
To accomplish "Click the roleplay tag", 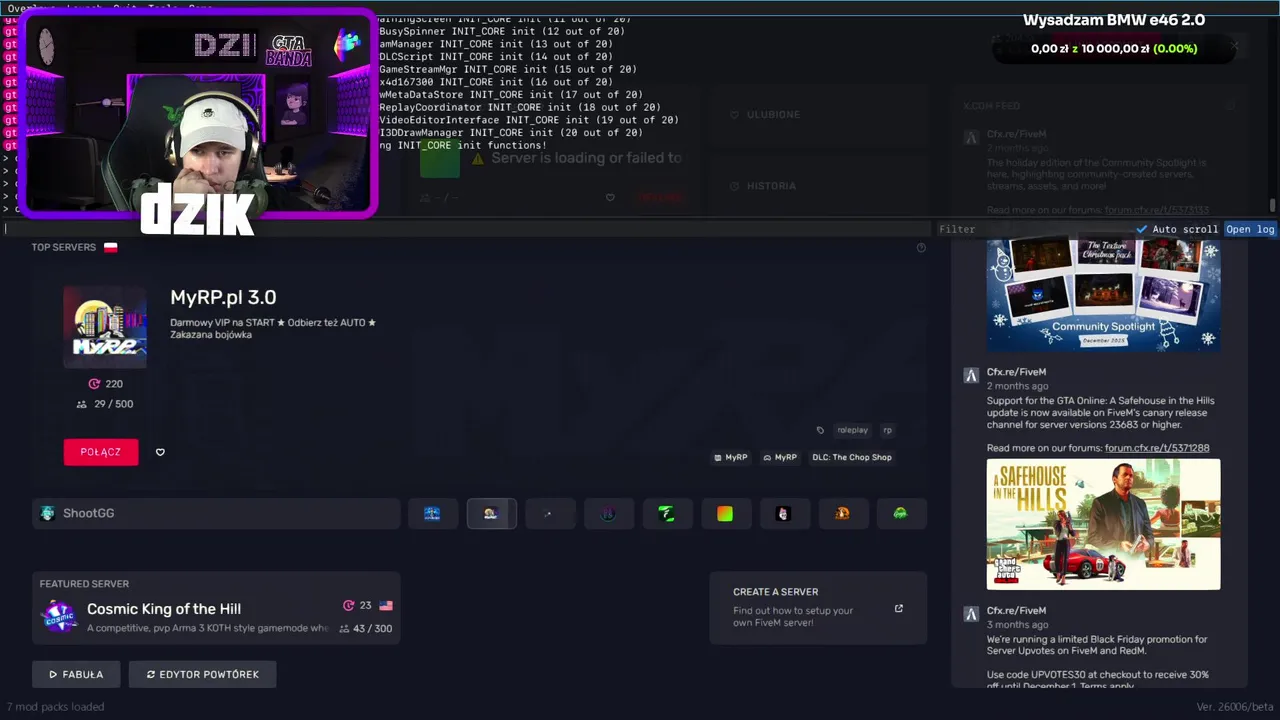I will click(852, 430).
